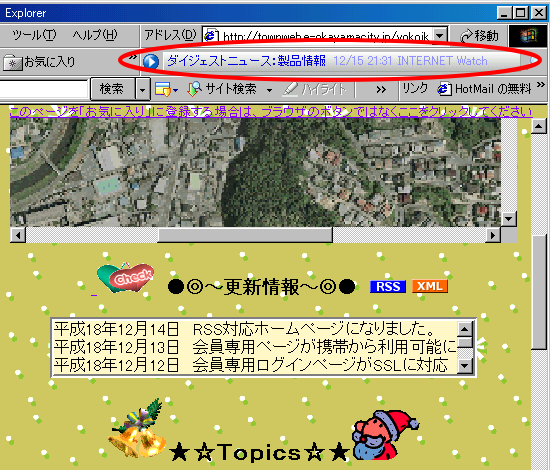The width and height of the screenshot is (550, 470).
Task: Click the サイト検索 button
Action: [222, 89]
